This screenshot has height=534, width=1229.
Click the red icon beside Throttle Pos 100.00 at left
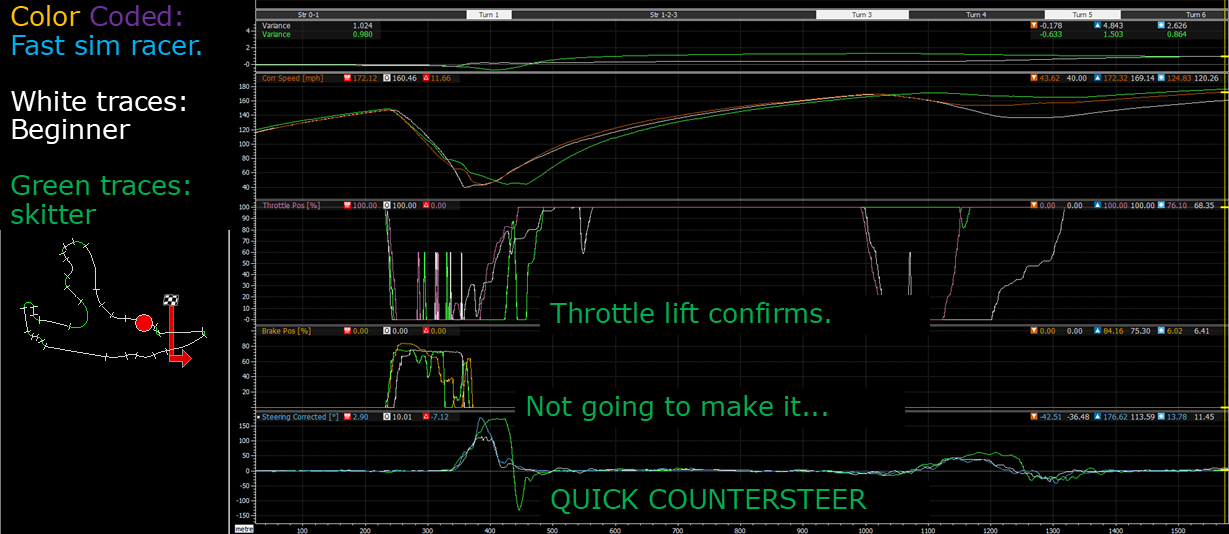[x=346, y=205]
